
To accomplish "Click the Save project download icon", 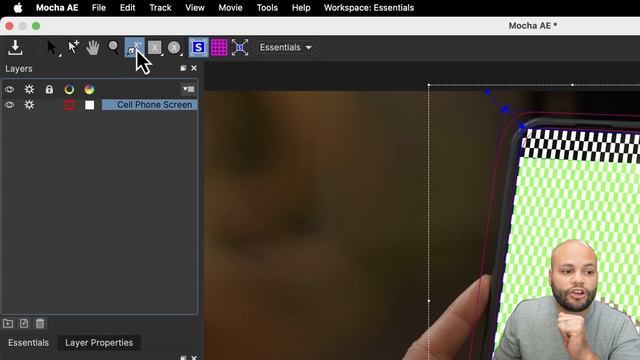I will 15,47.
